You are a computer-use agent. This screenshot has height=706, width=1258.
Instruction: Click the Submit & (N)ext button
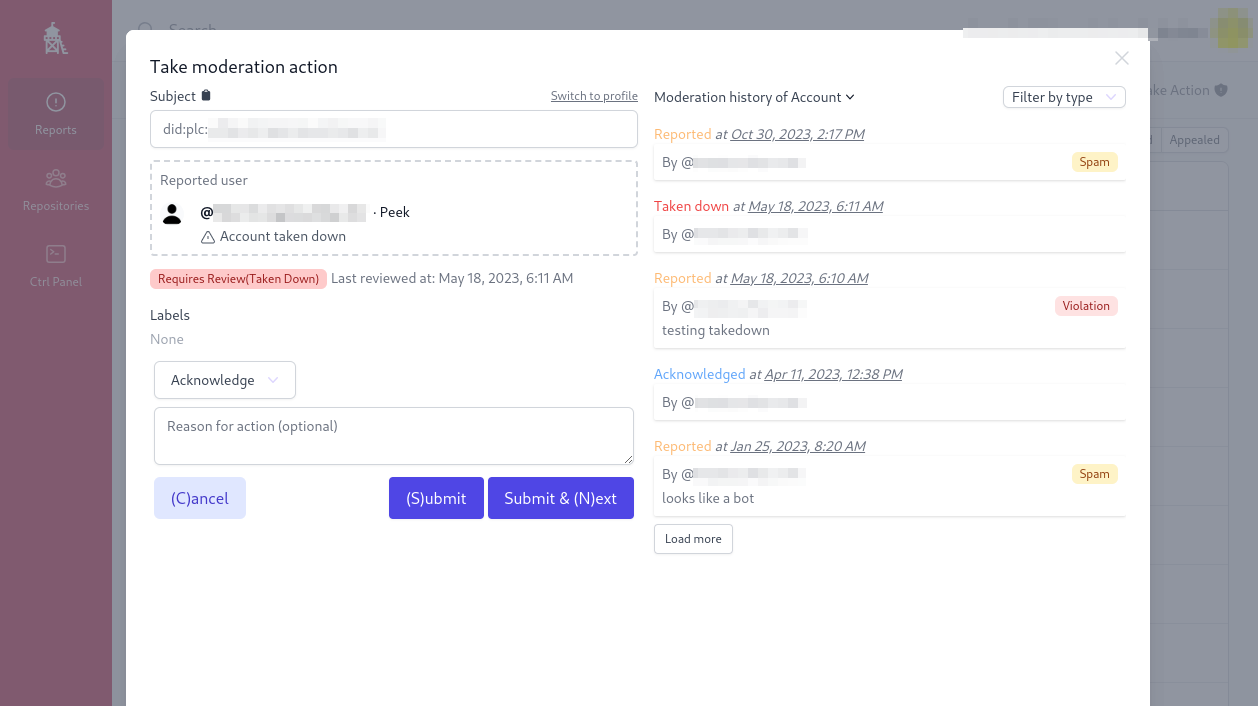pyautogui.click(x=561, y=497)
